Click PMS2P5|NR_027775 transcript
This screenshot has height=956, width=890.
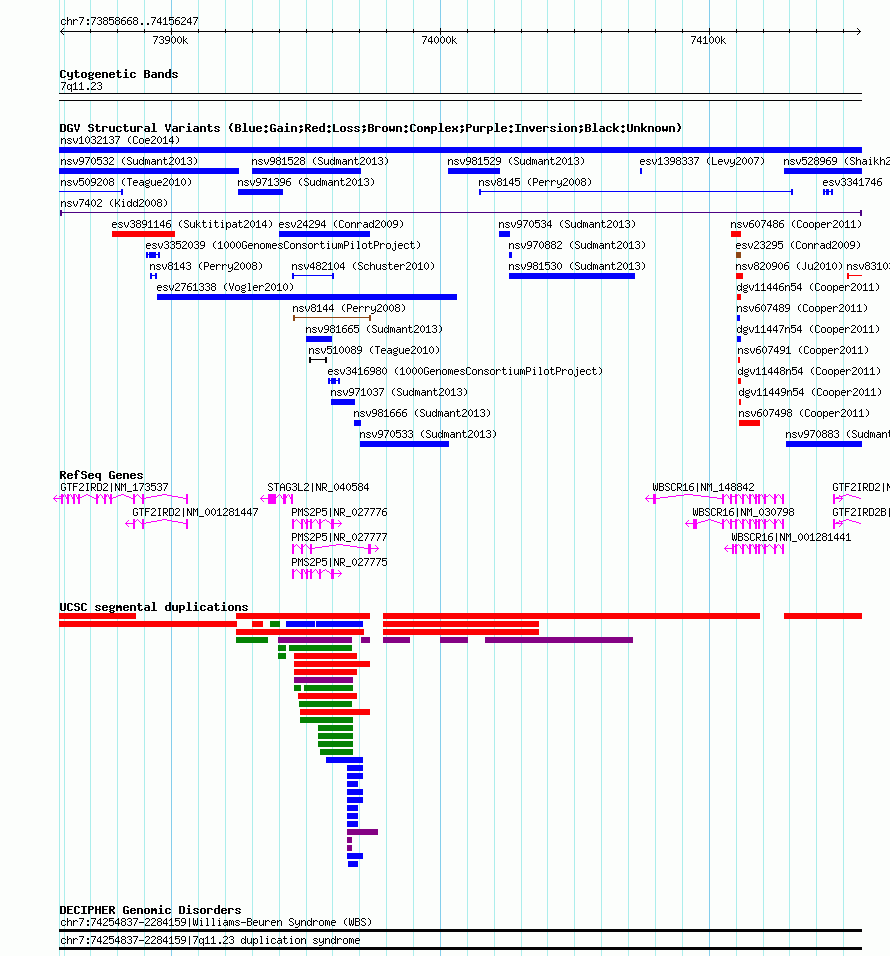tap(316, 574)
